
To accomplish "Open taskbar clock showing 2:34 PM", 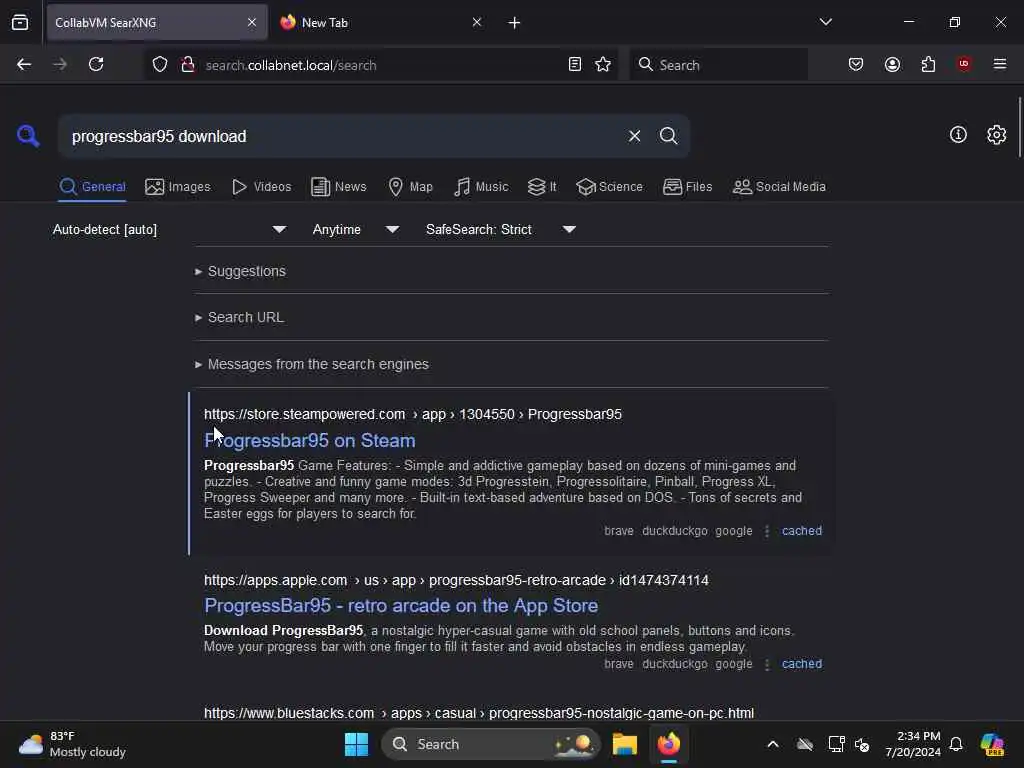I will coord(913,744).
